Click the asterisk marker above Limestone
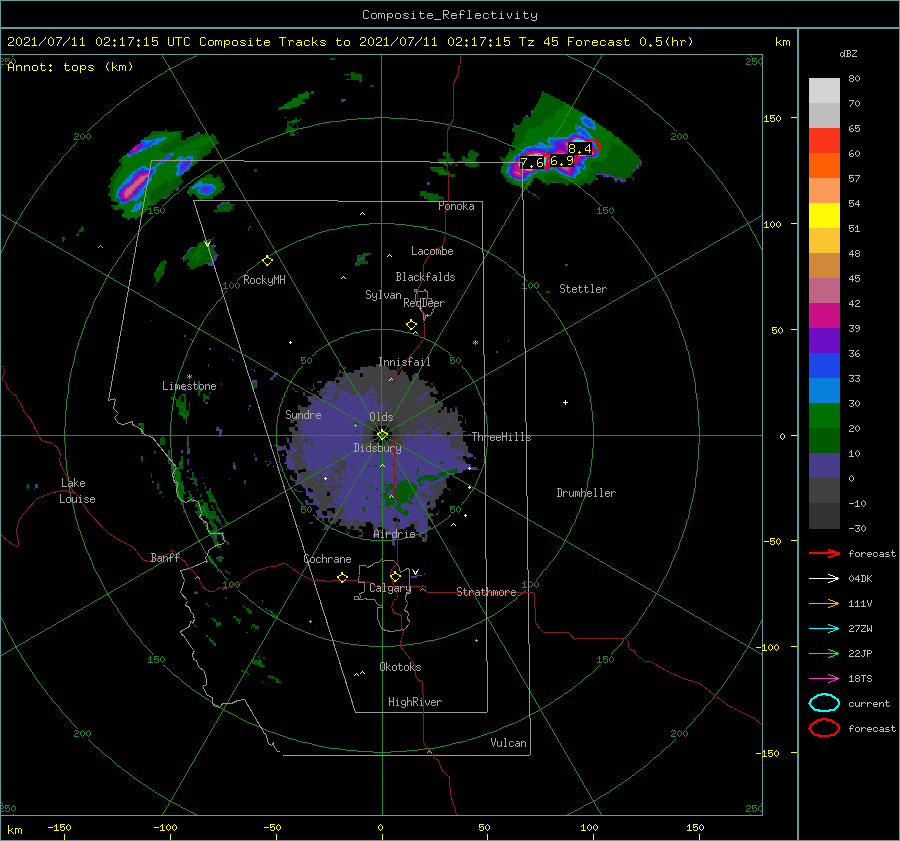This screenshot has height=841, width=900. [x=189, y=377]
